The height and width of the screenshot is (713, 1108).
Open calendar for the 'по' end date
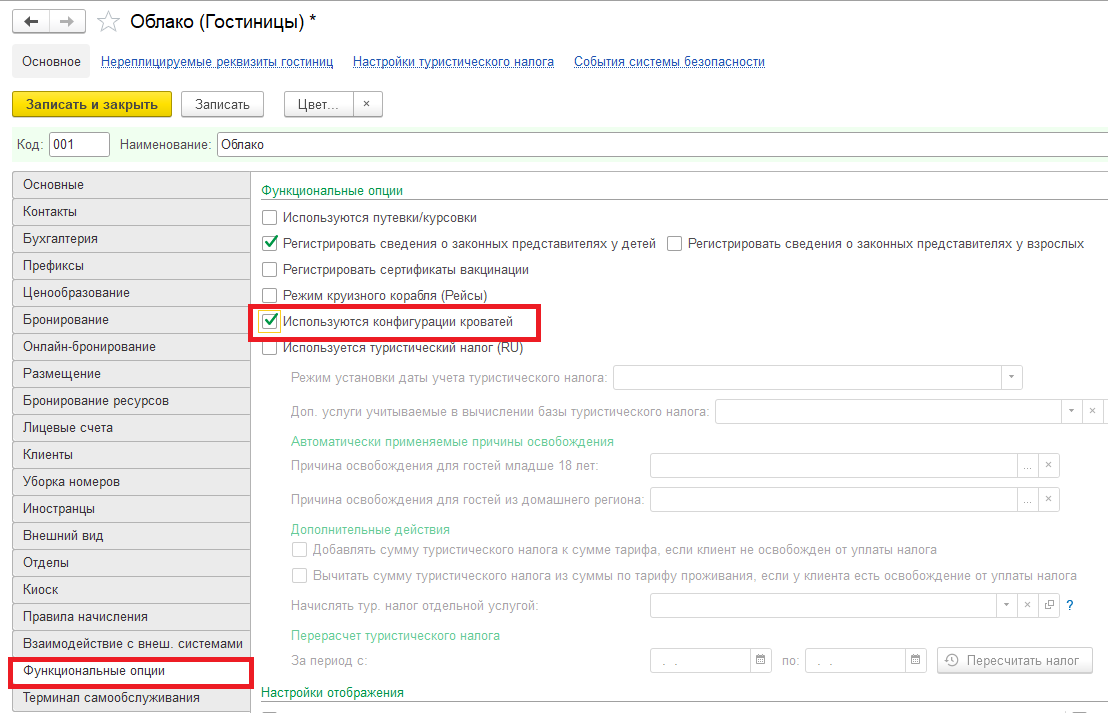pyautogui.click(x=915, y=660)
